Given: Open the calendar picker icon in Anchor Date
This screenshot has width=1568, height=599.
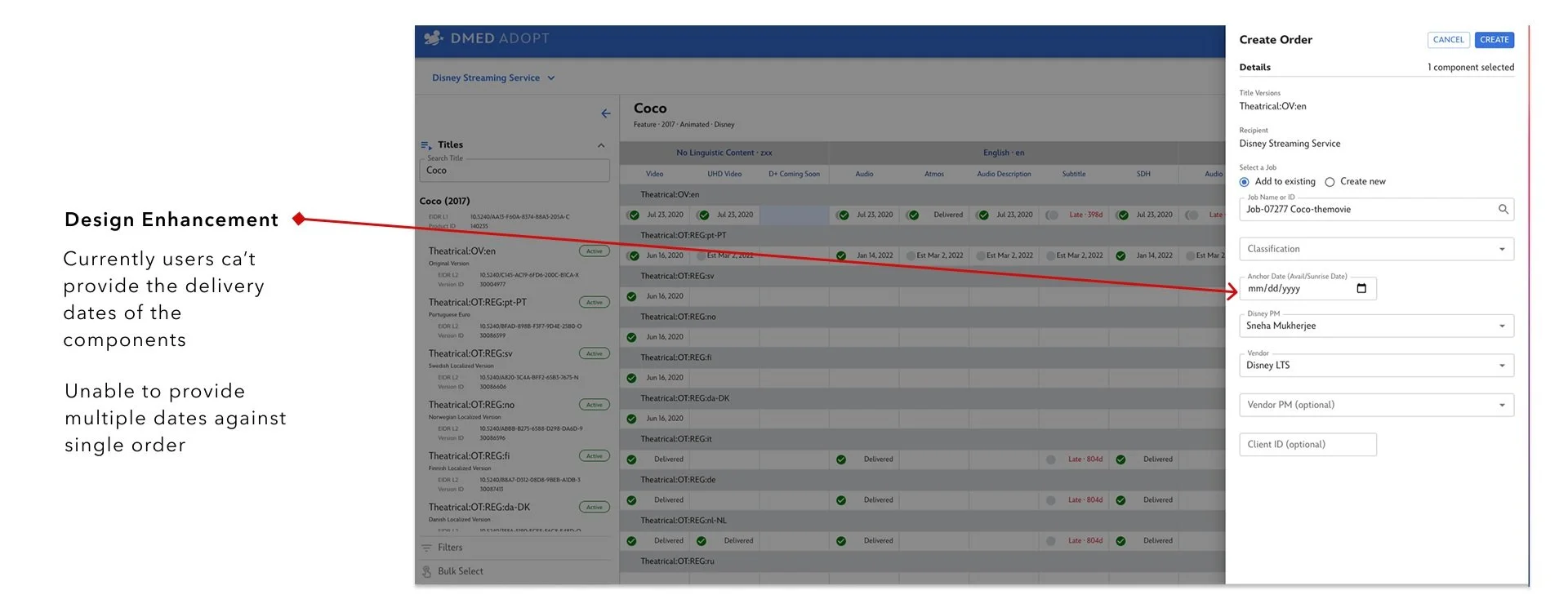Looking at the screenshot, I should 1361,289.
